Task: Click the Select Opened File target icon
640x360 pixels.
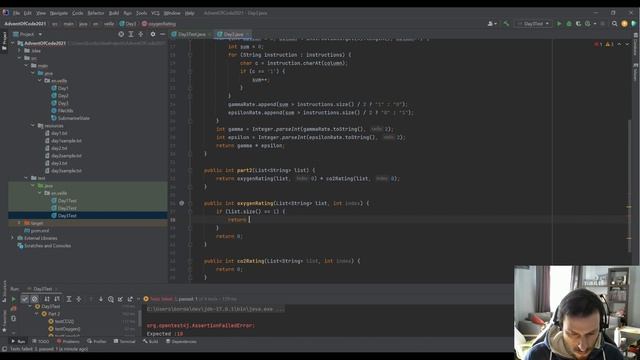Action: coord(121,34)
